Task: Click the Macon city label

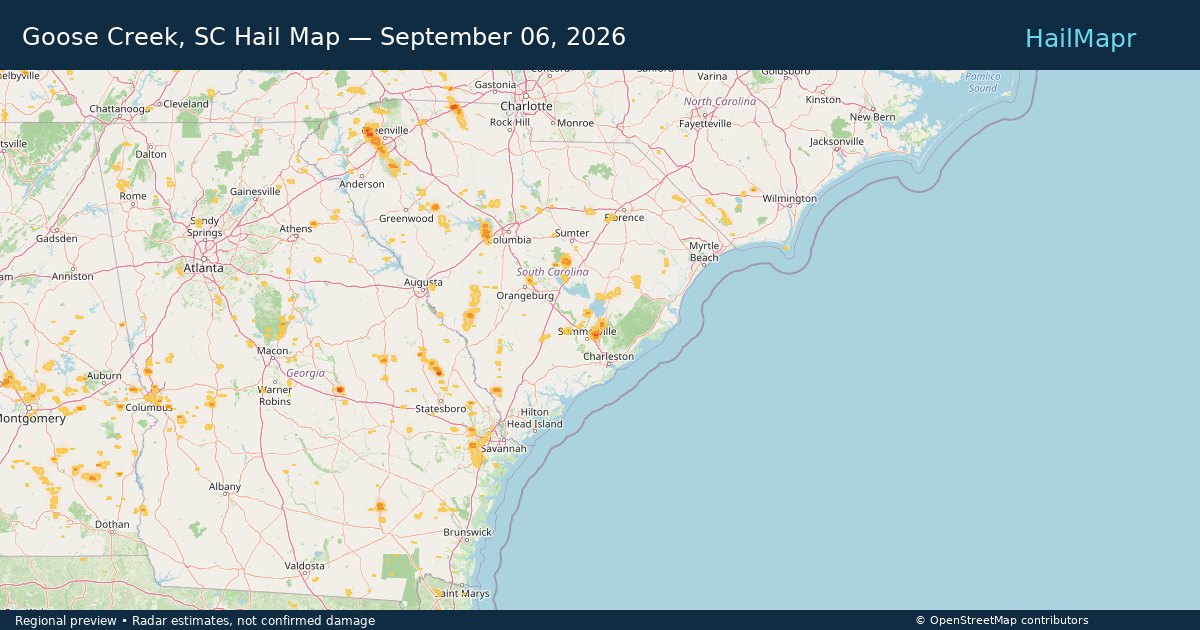Action: tap(272, 351)
